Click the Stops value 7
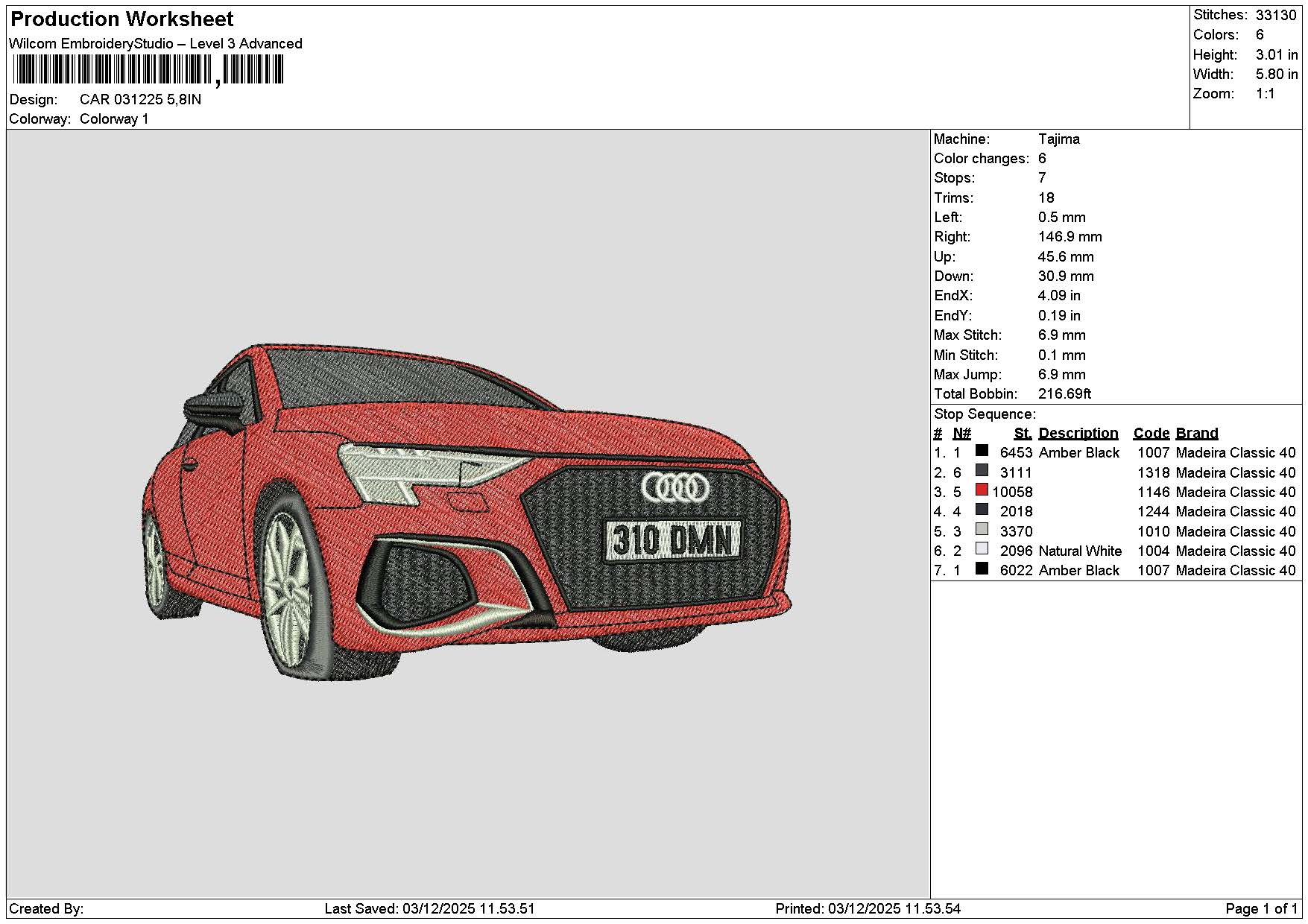Screen dimensions: 1308x924 tap(1042, 177)
